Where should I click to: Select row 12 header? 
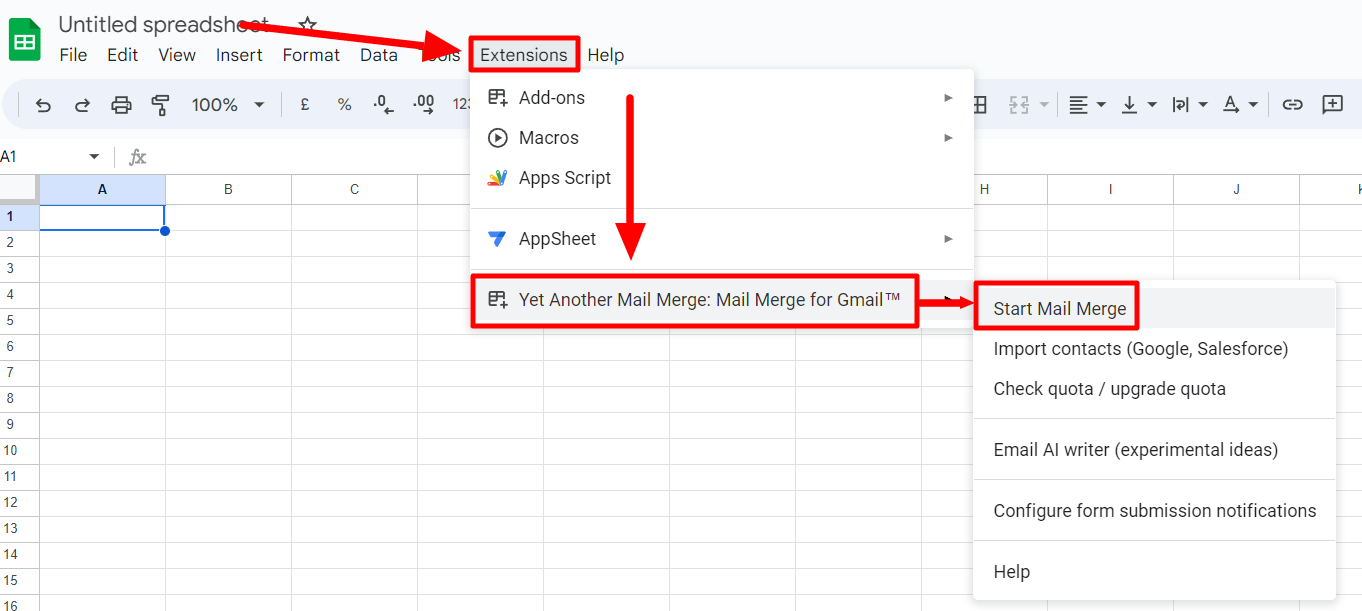tap(19, 503)
